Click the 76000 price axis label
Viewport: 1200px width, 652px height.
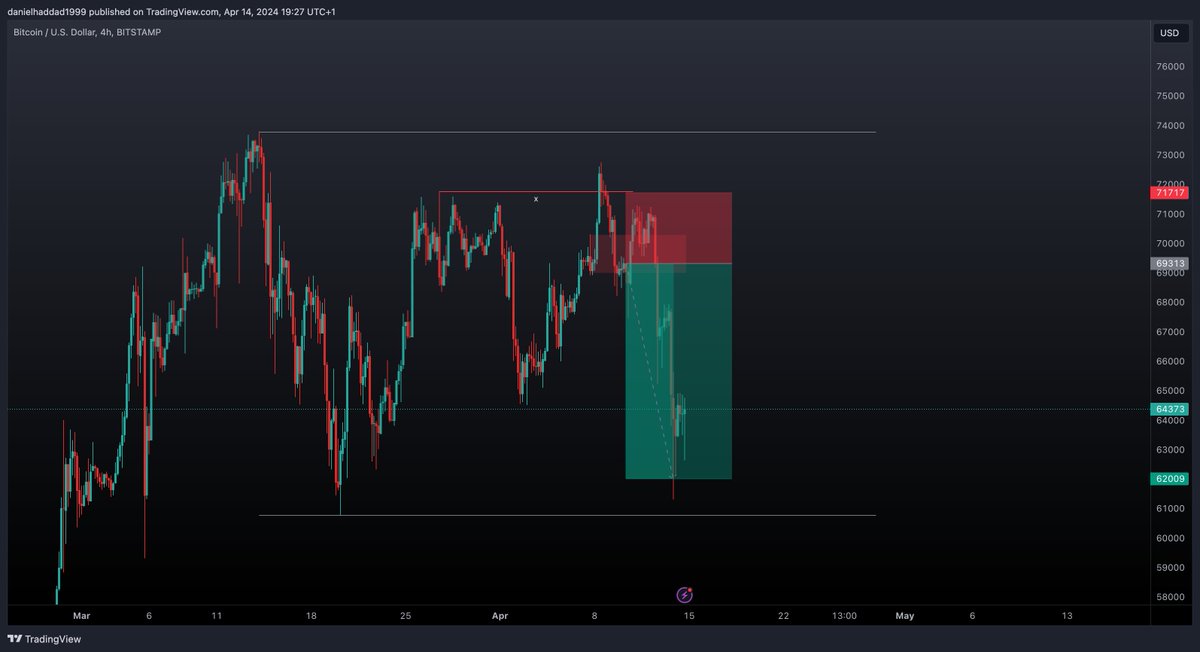click(1171, 67)
